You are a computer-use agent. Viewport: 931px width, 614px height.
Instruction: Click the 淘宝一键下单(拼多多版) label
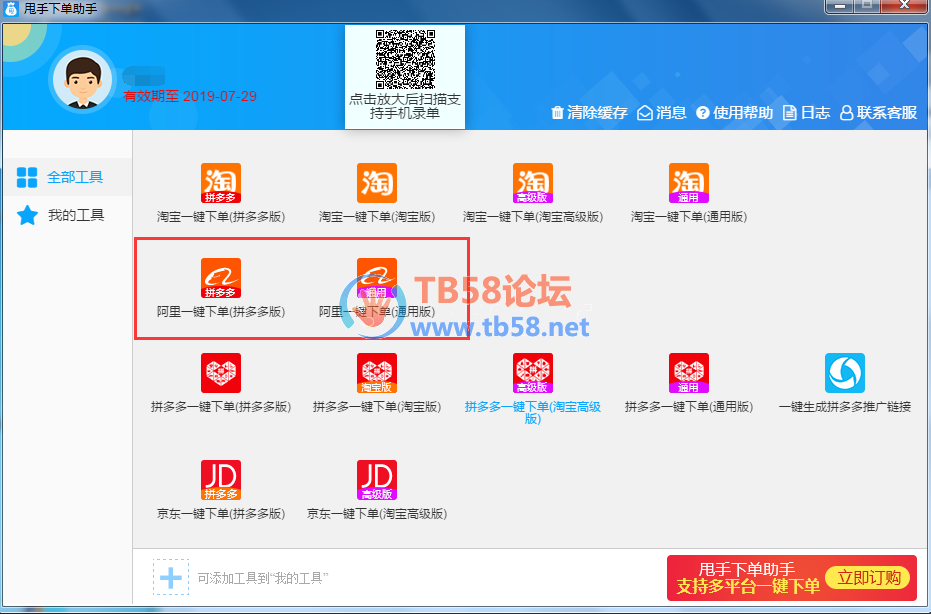click(221, 217)
